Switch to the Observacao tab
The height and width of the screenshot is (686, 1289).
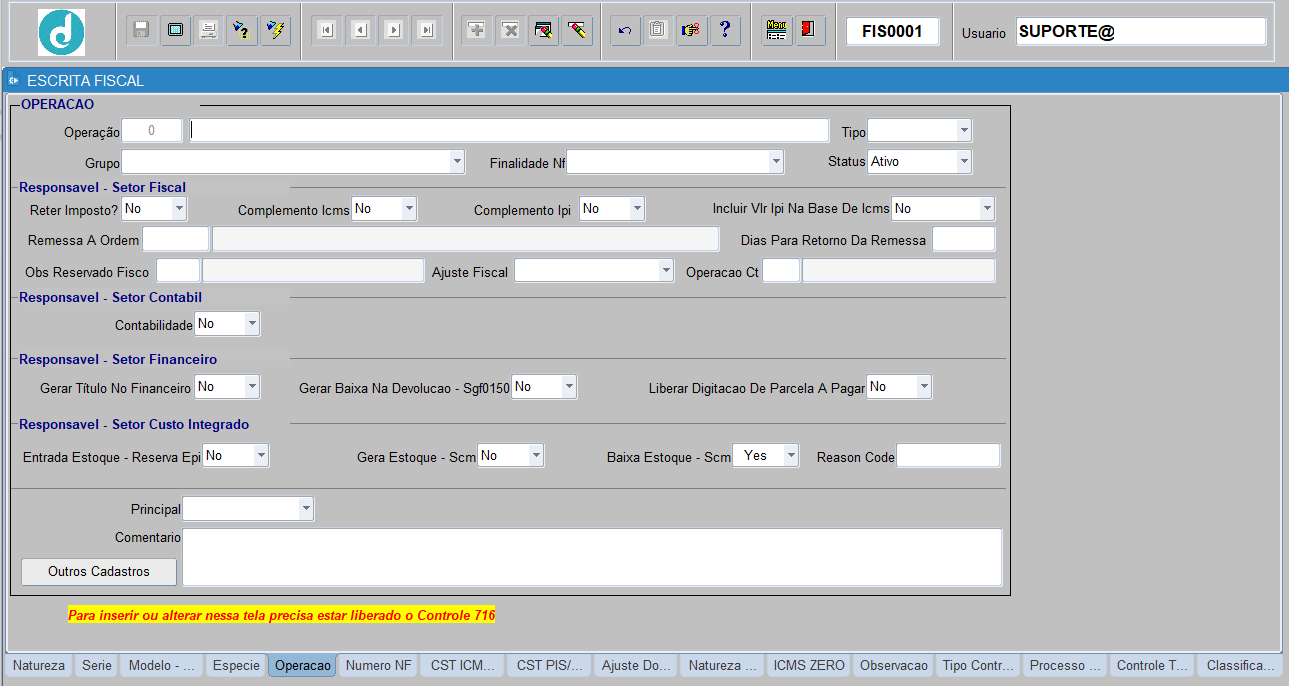coord(894,665)
